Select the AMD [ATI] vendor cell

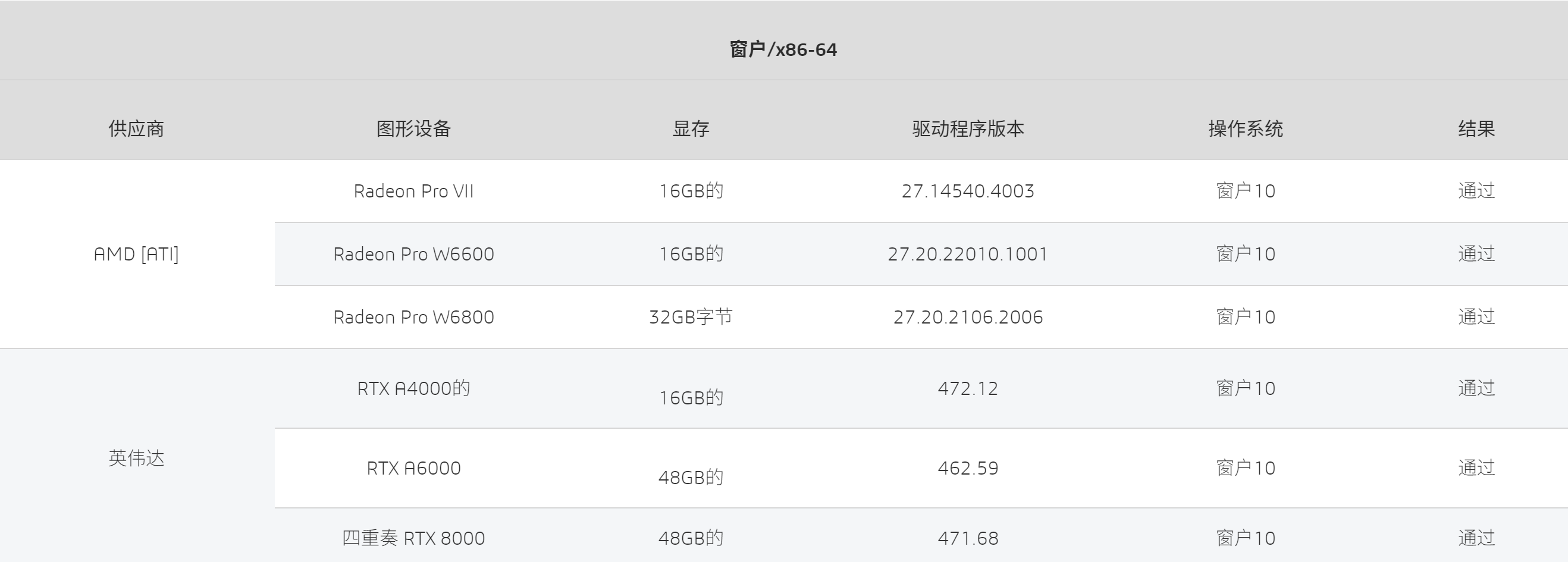[136, 254]
